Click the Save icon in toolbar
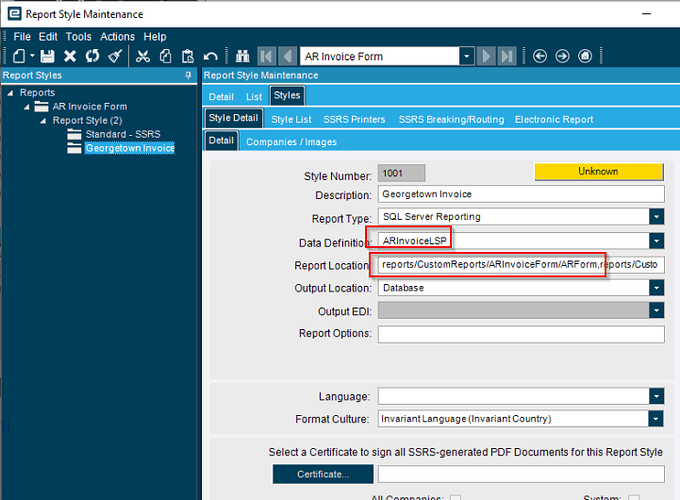This screenshot has width=680, height=500. click(47, 56)
